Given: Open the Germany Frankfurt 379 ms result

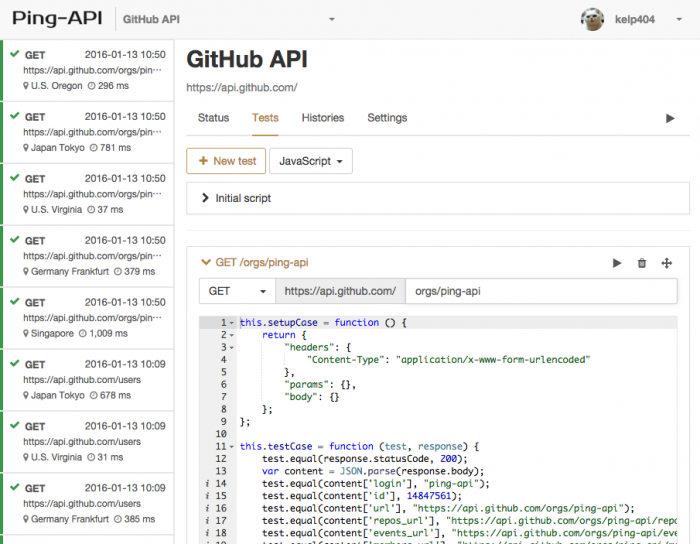Looking at the screenshot, I should 88,256.
